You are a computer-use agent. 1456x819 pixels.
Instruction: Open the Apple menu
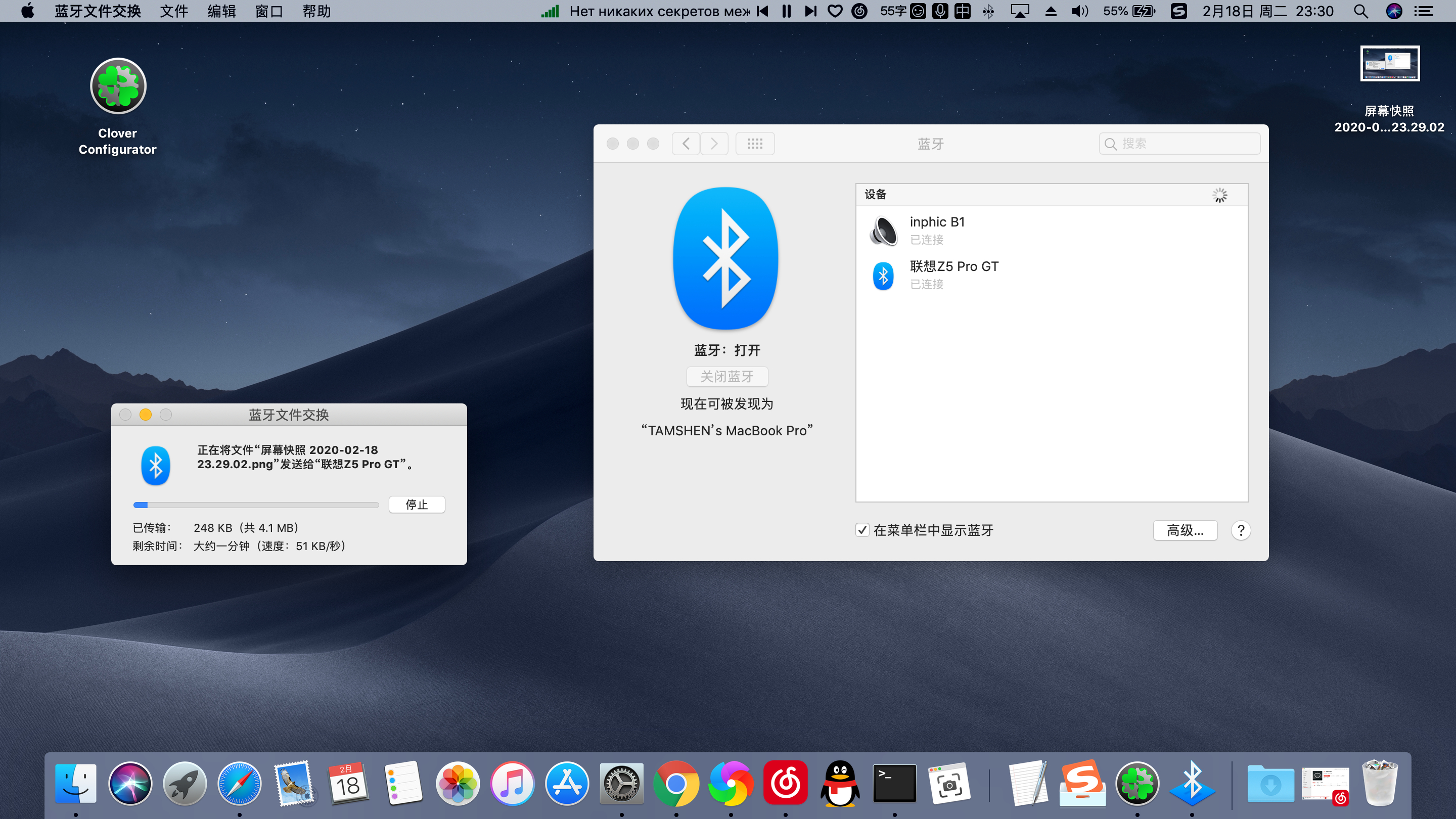27,11
